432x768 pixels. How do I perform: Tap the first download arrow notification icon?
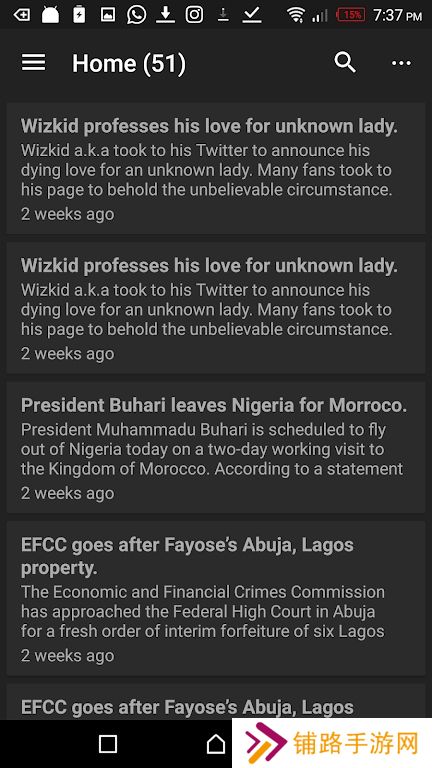click(x=165, y=15)
